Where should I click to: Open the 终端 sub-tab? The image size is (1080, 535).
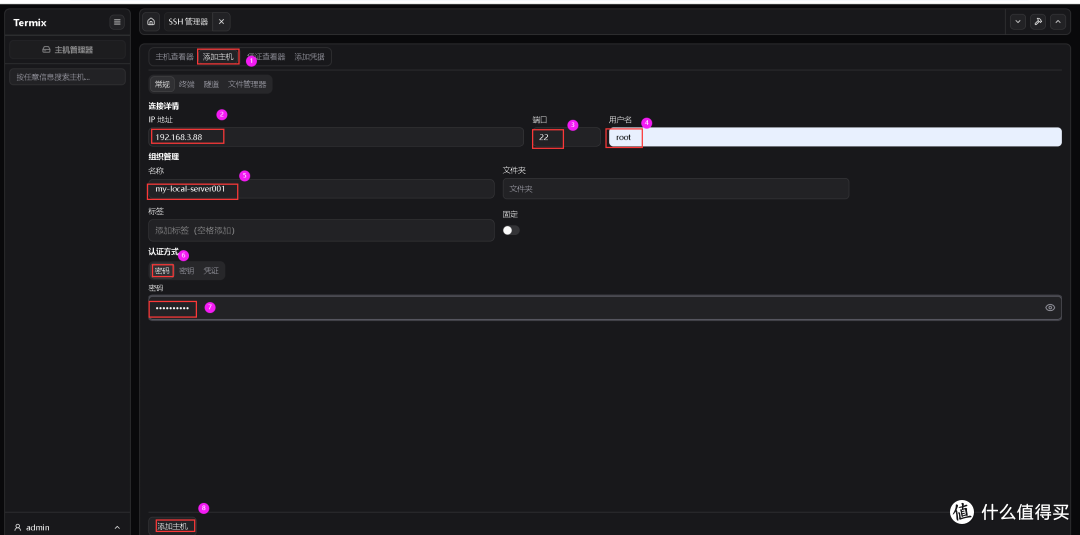(x=187, y=84)
